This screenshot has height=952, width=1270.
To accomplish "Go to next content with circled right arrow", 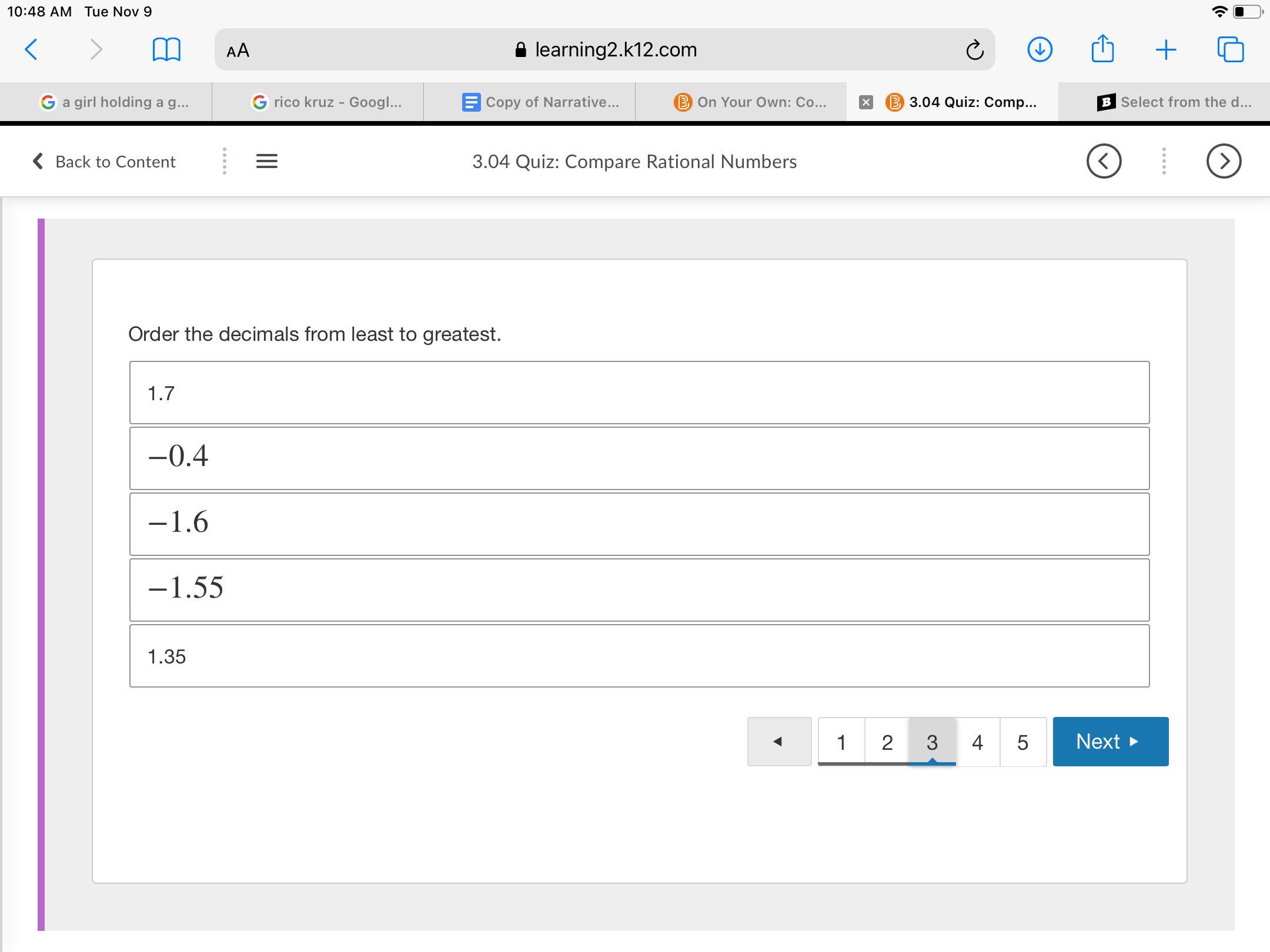I will 1224,161.
